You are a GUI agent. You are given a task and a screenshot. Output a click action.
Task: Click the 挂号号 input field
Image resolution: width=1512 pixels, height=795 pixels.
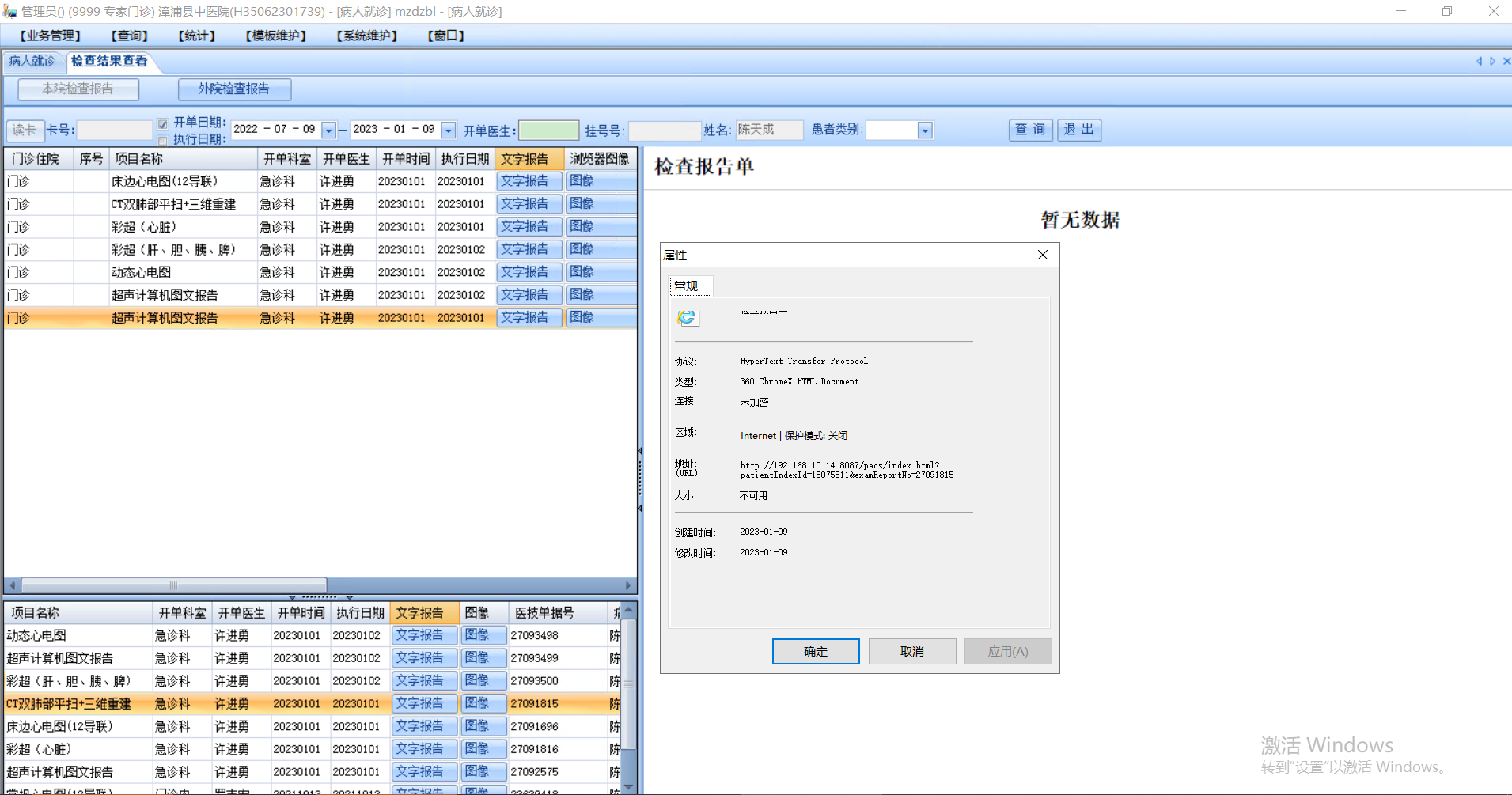tap(665, 131)
